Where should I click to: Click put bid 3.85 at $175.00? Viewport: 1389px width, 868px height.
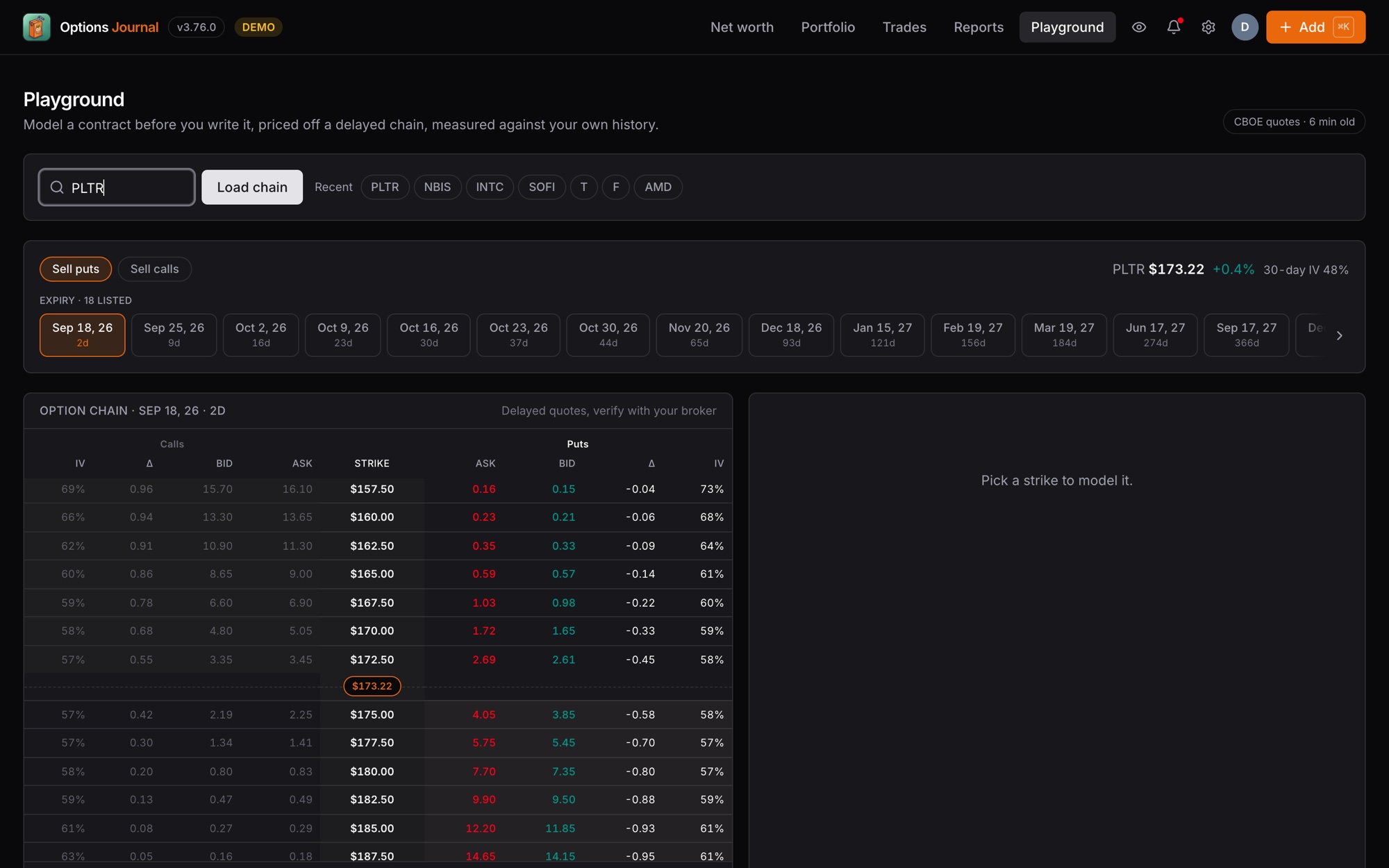point(564,715)
